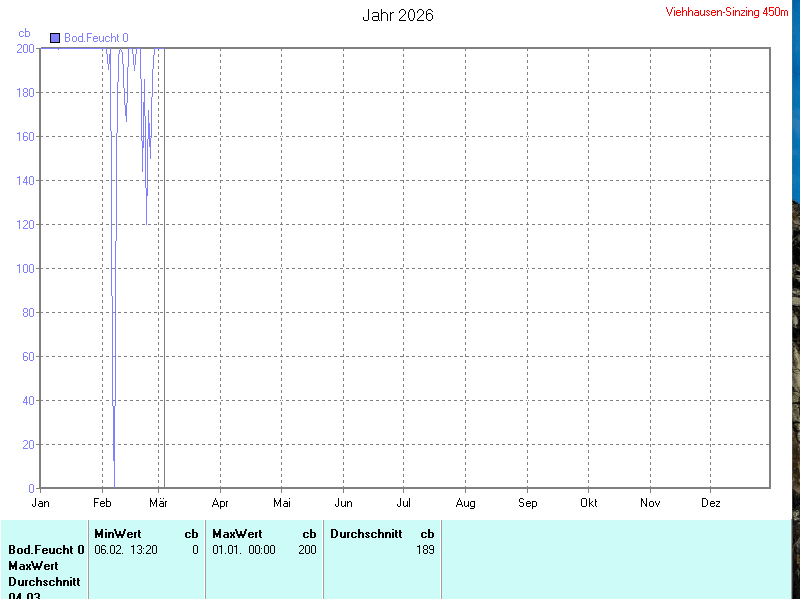
Task: Select the Bod.Feucht 0 legend text
Action: coord(96,38)
